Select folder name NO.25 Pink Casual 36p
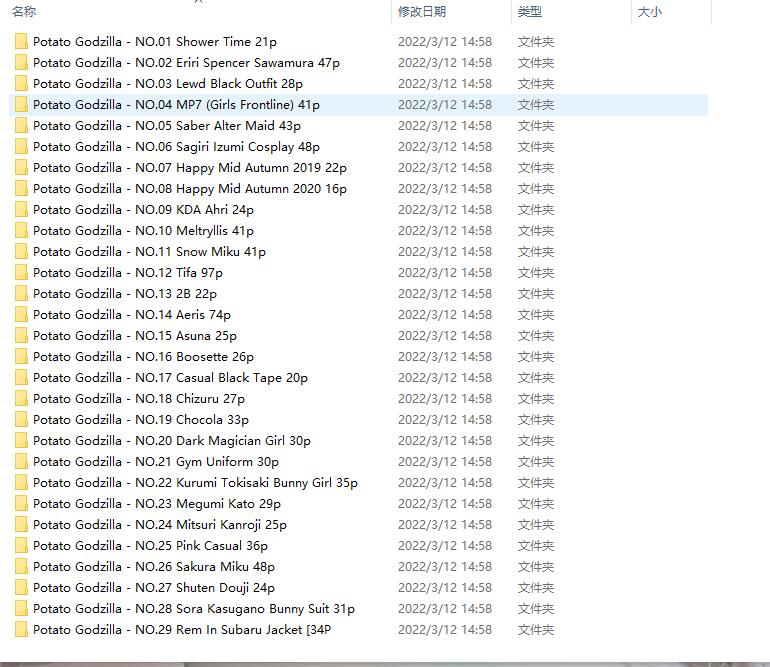 point(150,546)
